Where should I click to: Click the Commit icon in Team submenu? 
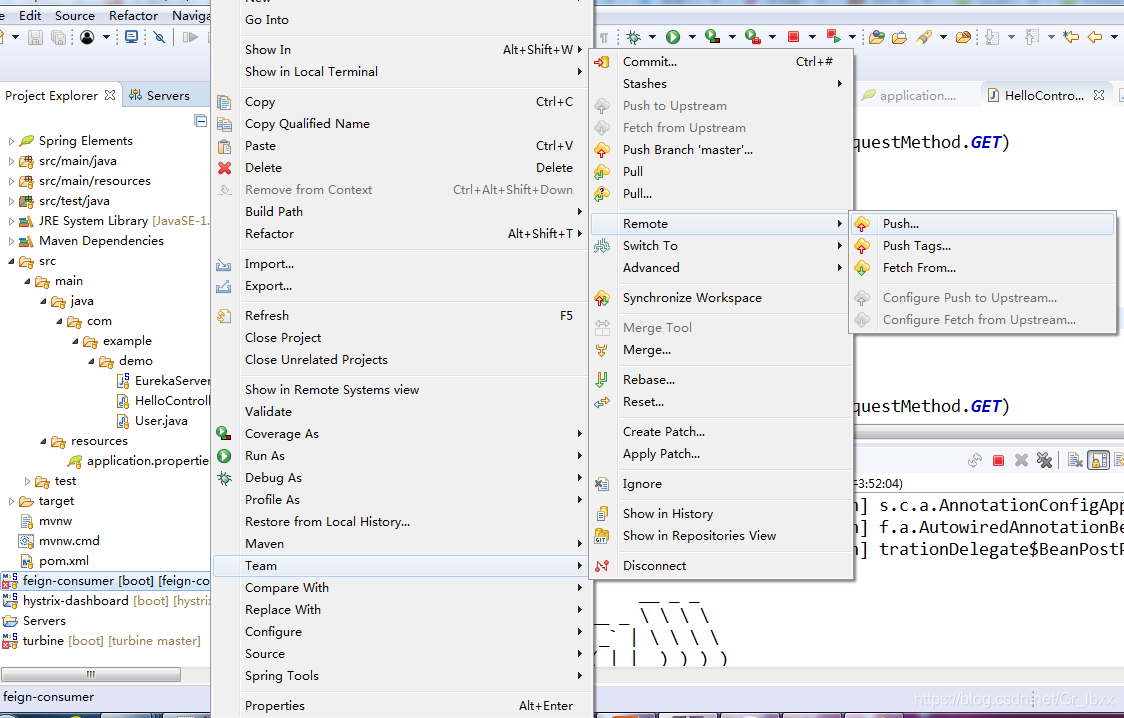click(601, 62)
